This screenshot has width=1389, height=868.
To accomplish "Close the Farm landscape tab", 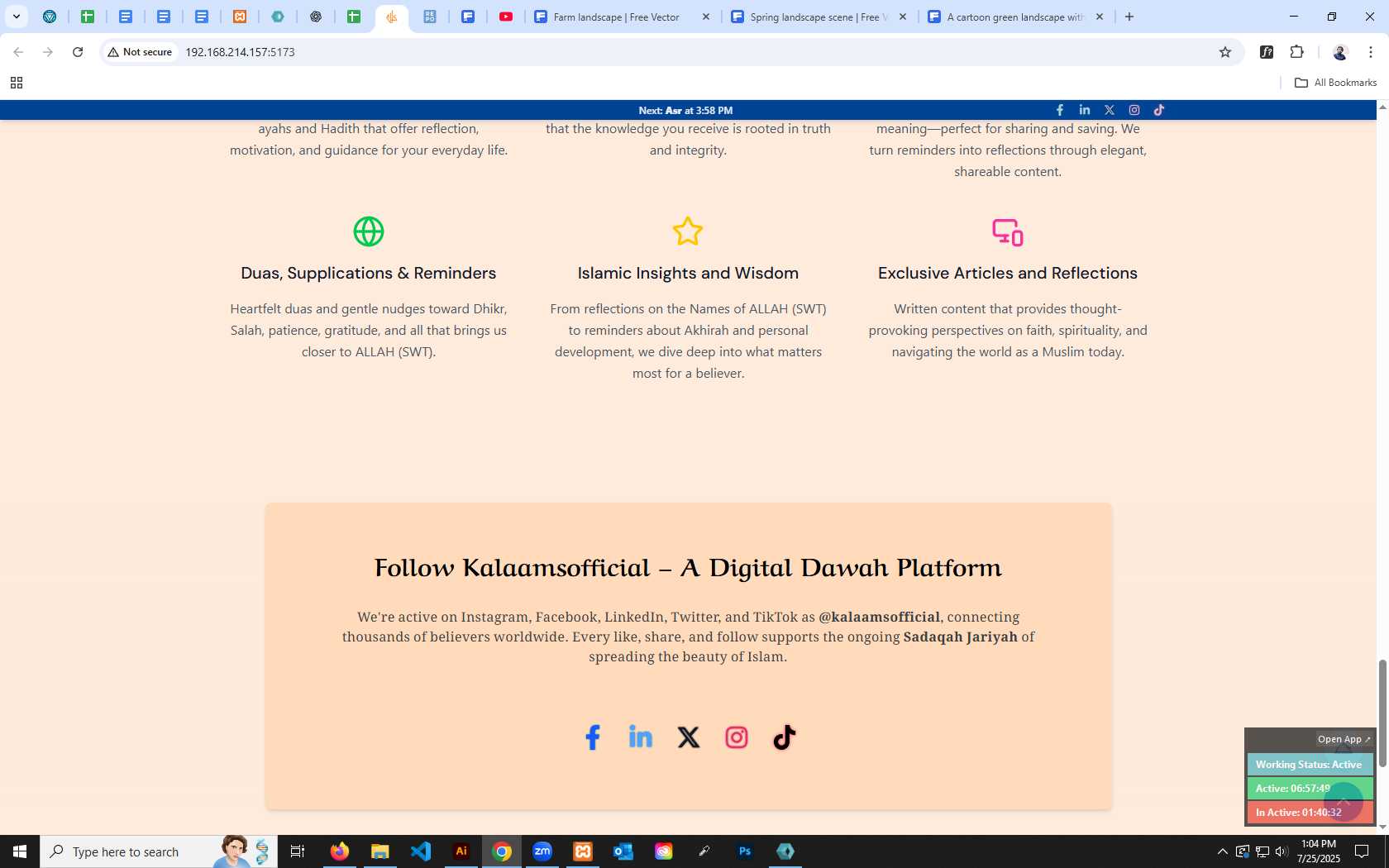I will tap(706, 17).
